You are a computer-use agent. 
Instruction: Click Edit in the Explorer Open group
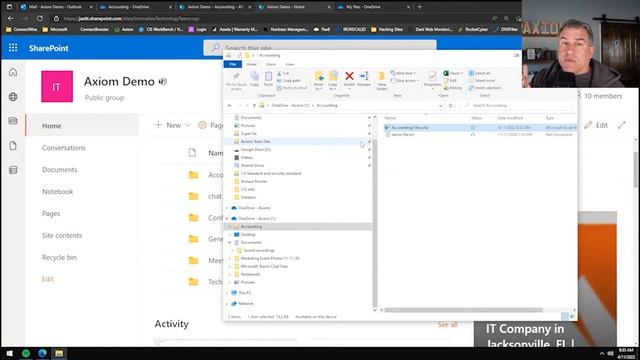coord(450,80)
